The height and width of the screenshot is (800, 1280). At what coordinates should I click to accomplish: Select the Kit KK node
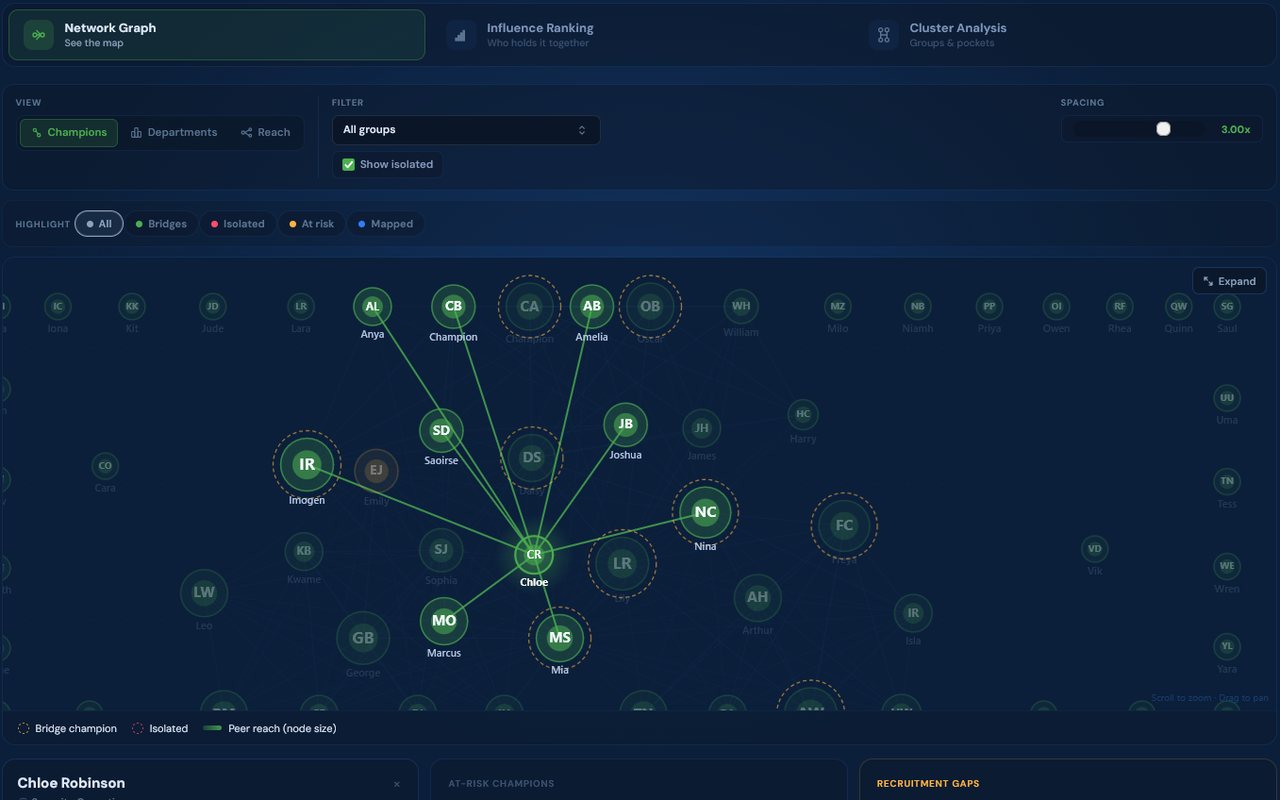tap(132, 306)
